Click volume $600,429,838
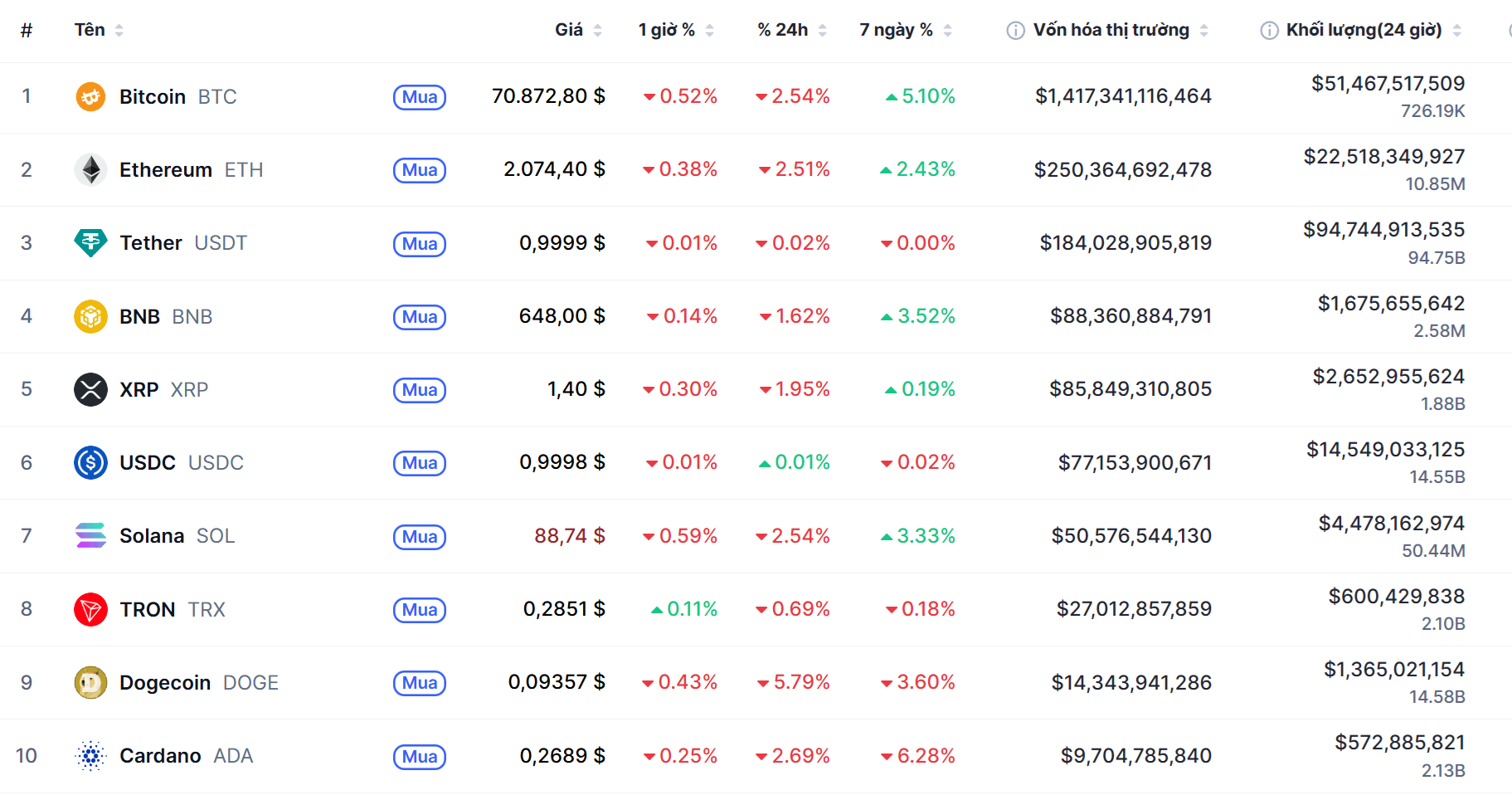 [x=1397, y=597]
